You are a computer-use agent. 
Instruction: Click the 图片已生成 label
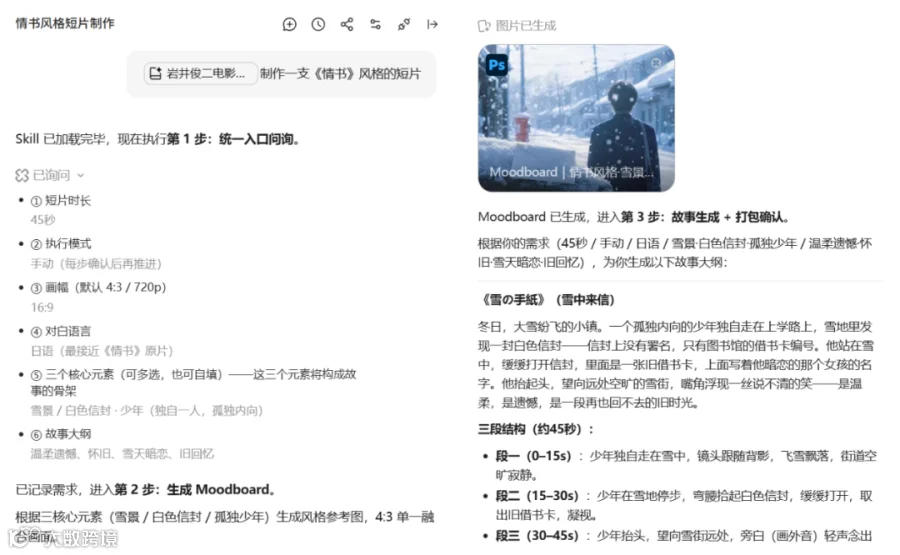[526, 26]
